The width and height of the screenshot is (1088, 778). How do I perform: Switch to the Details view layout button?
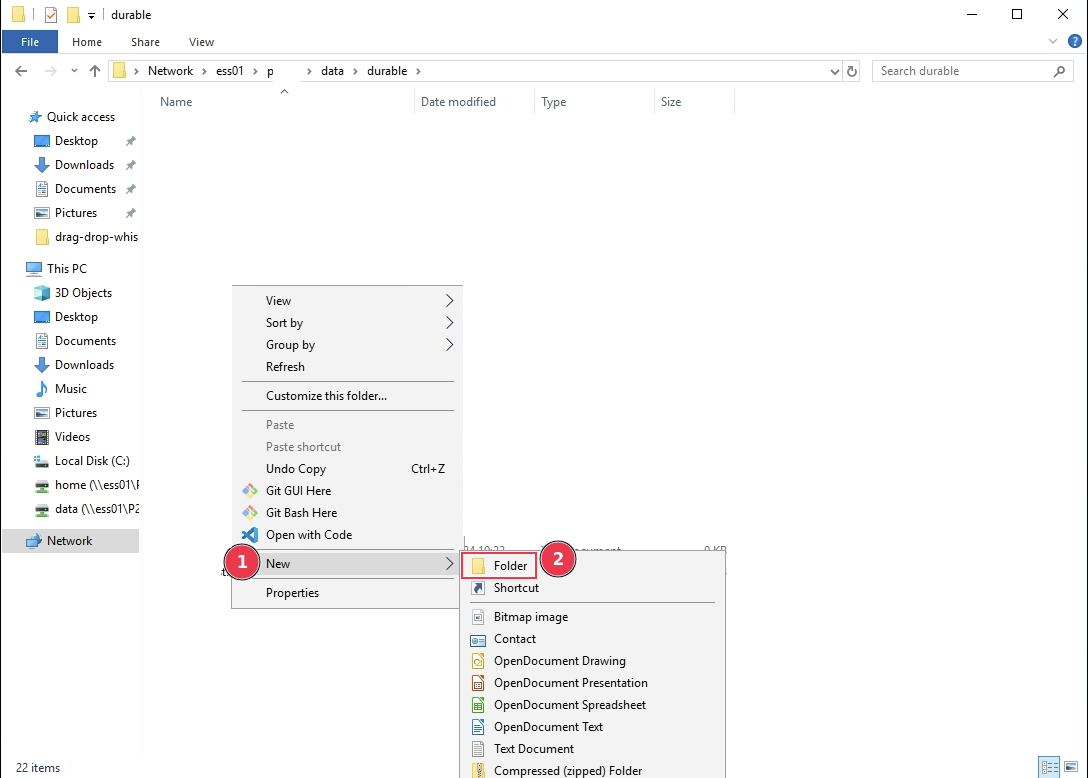pos(1049,767)
